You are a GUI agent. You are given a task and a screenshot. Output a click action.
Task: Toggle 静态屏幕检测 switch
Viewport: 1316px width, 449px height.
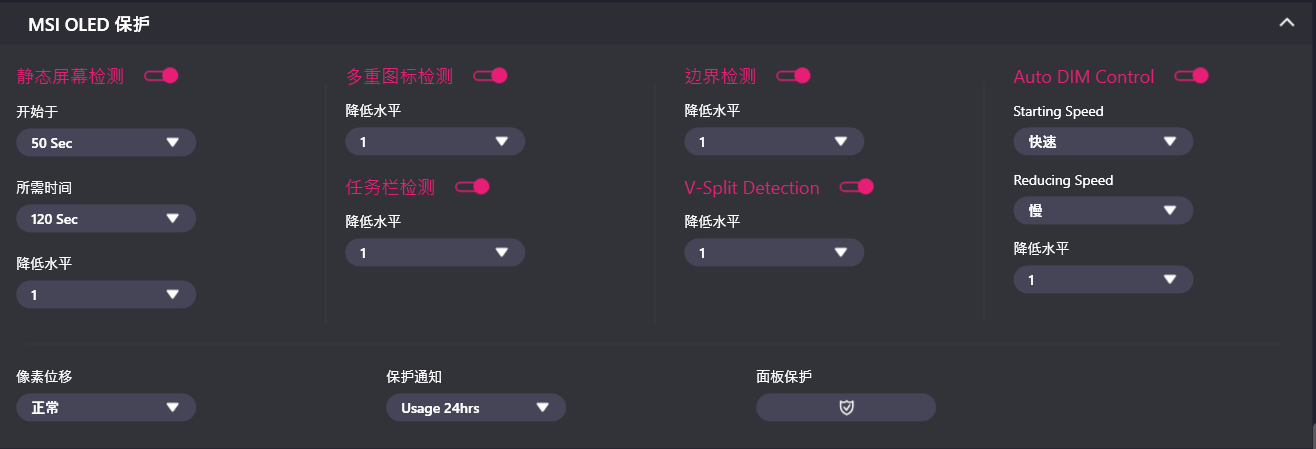tap(161, 75)
